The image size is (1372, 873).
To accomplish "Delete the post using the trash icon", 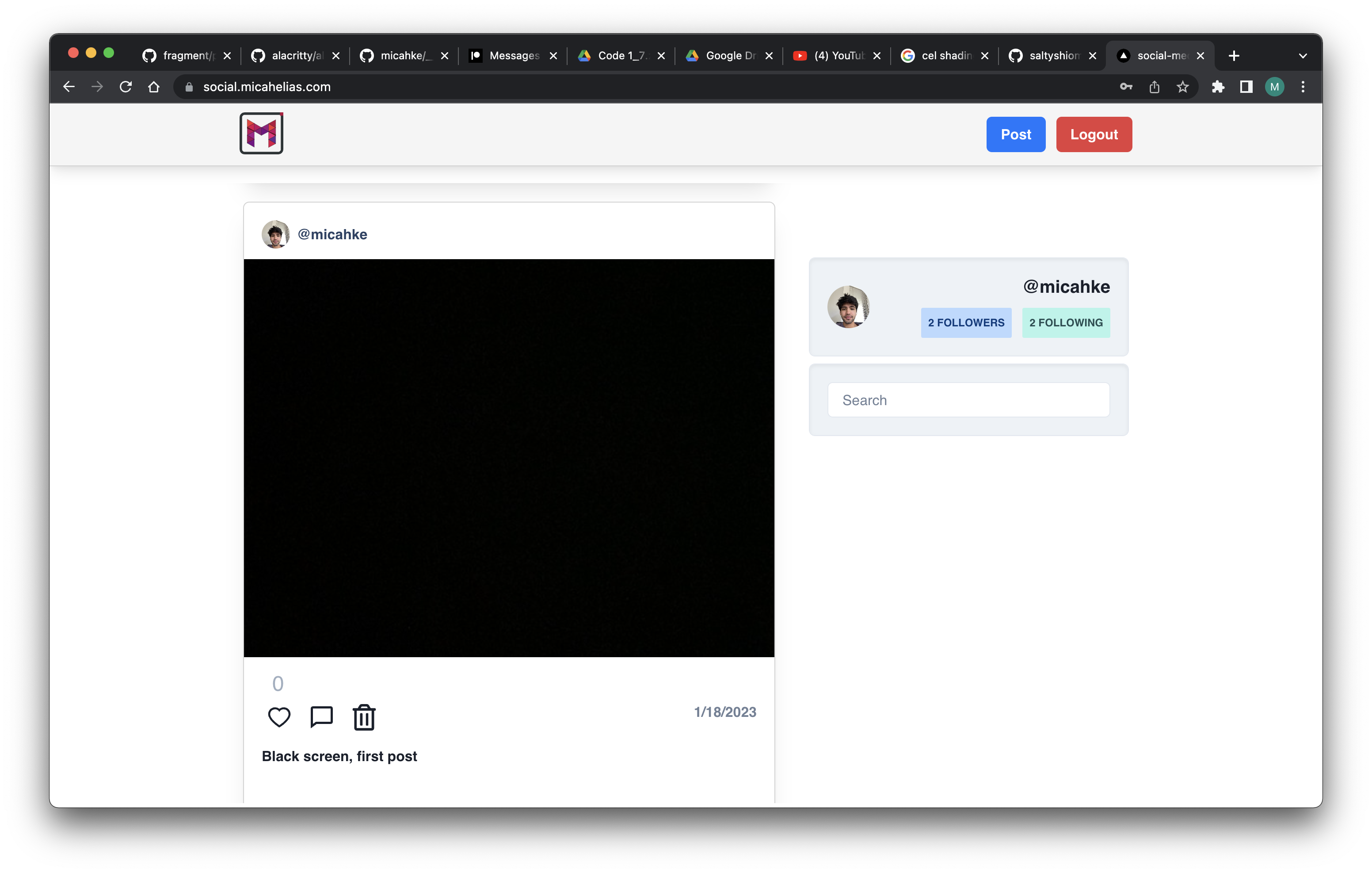I will click(x=364, y=717).
